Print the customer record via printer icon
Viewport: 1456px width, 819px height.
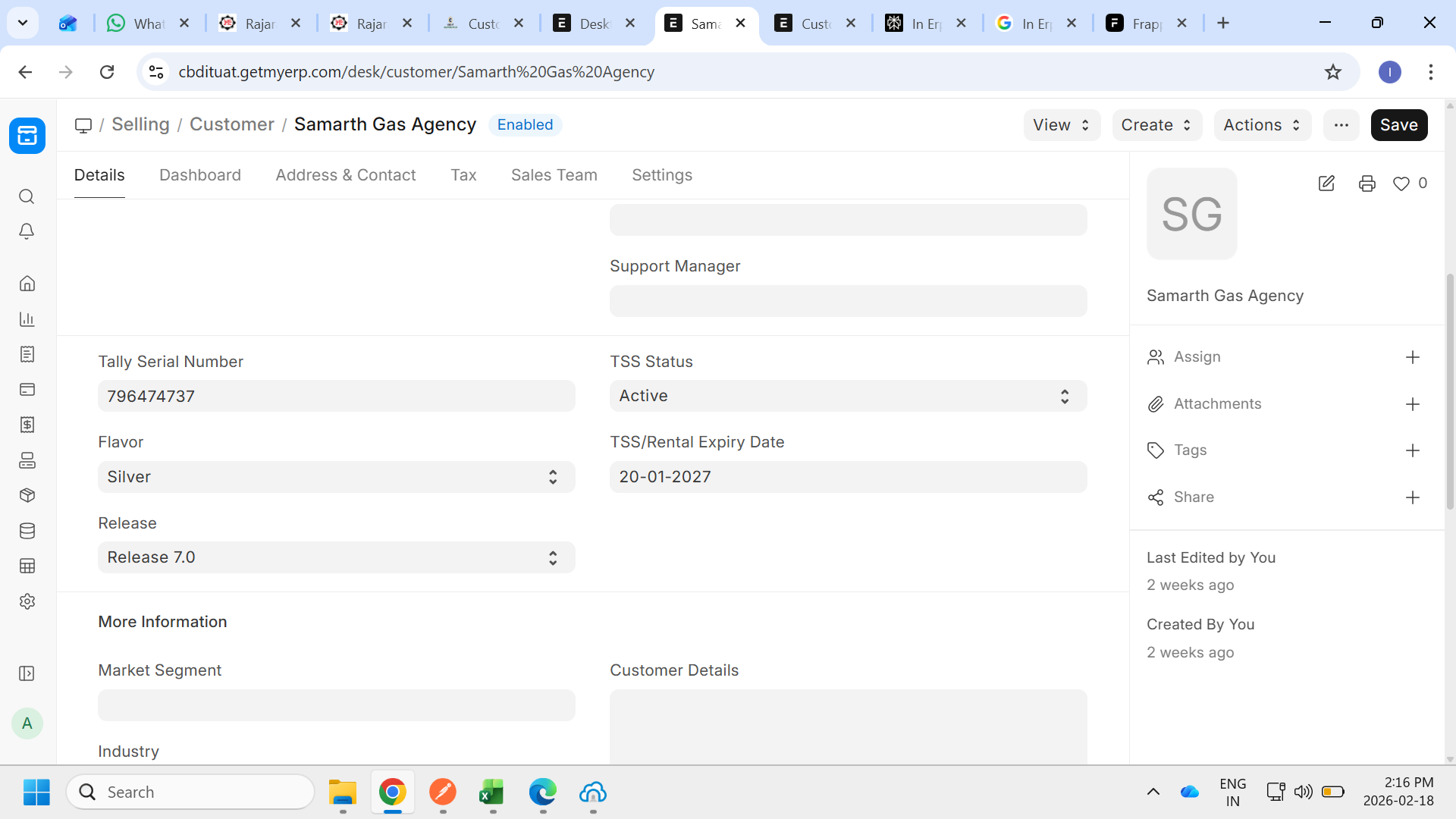[x=1367, y=184]
